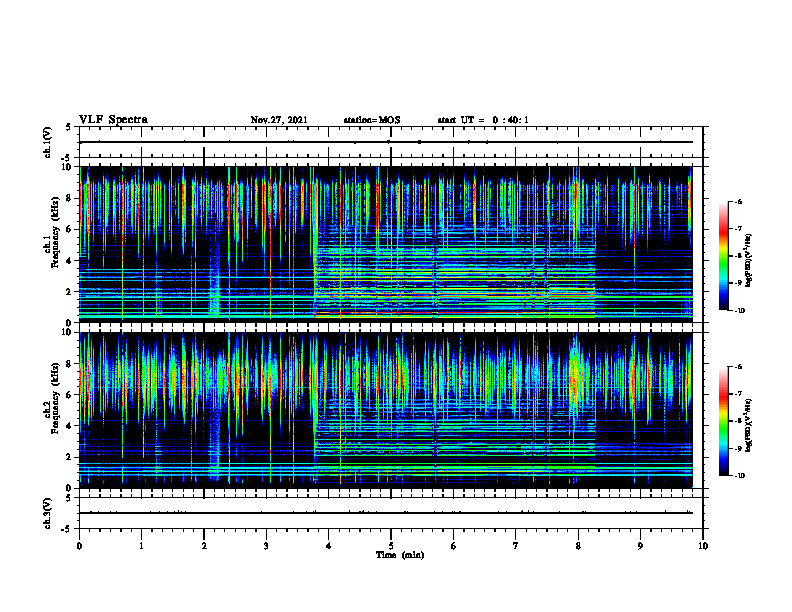
Task: Click time axis tick label 4
Action: point(328,546)
